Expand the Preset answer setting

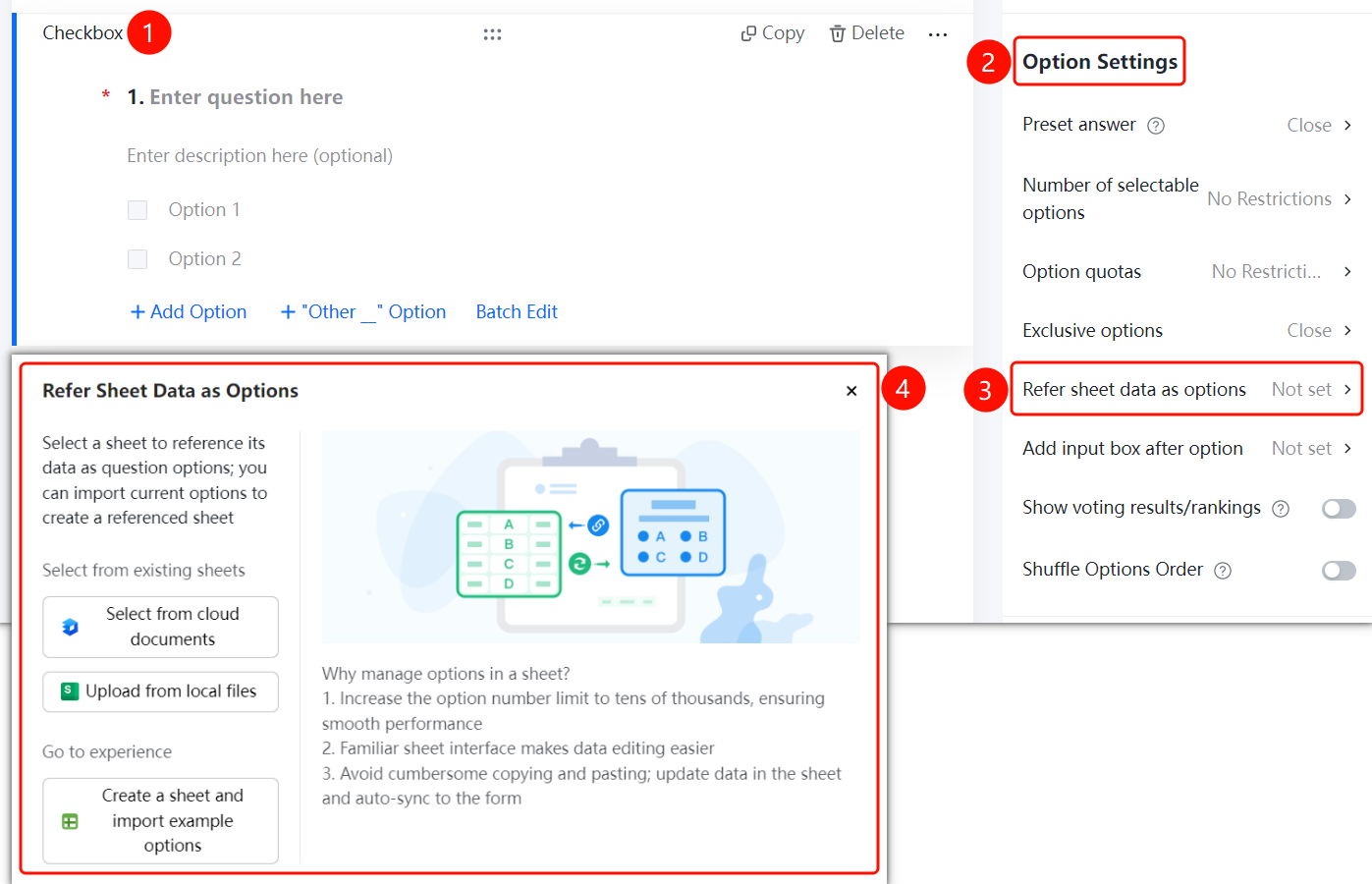1186,125
